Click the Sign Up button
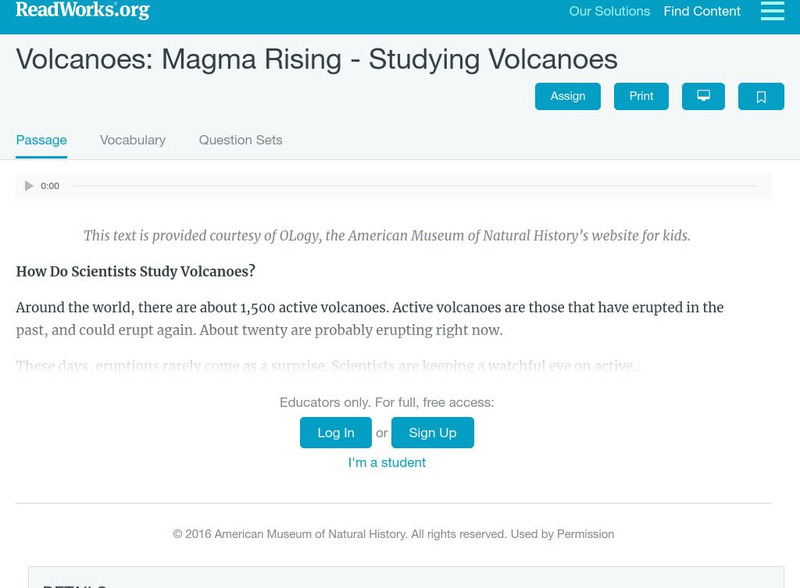 pyautogui.click(x=432, y=433)
